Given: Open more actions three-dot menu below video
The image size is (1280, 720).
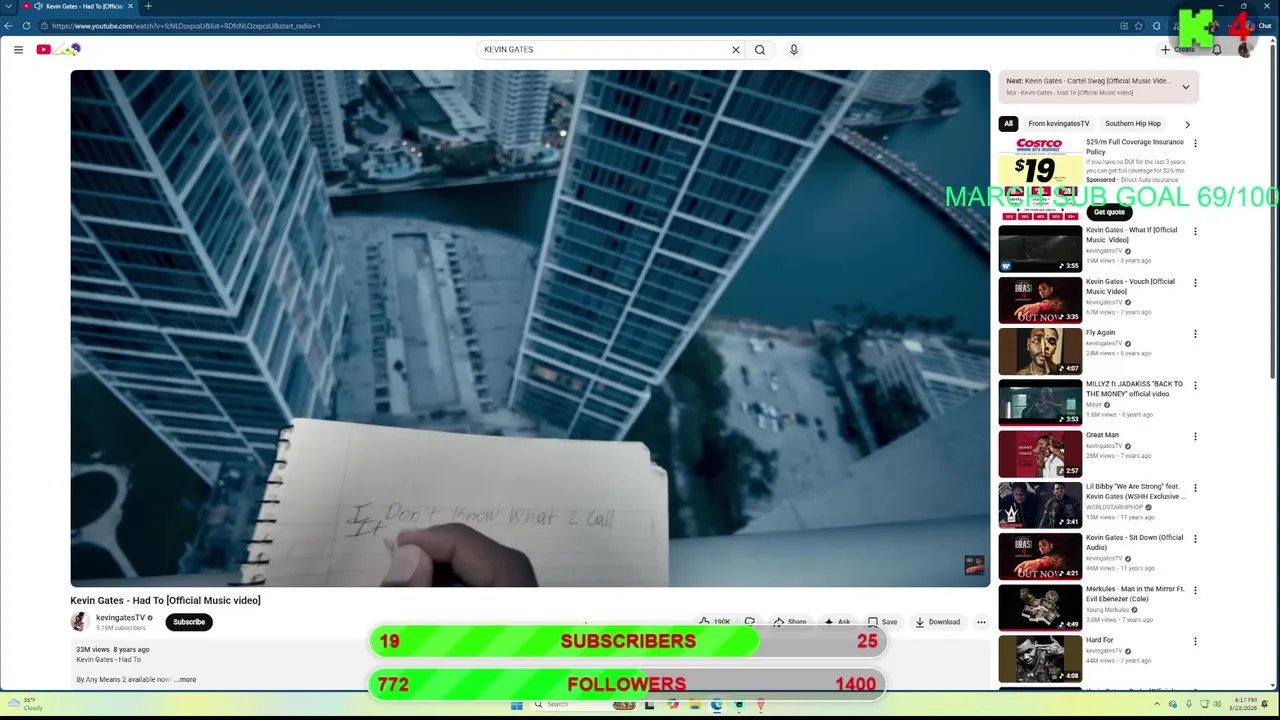Looking at the screenshot, I should click(981, 622).
